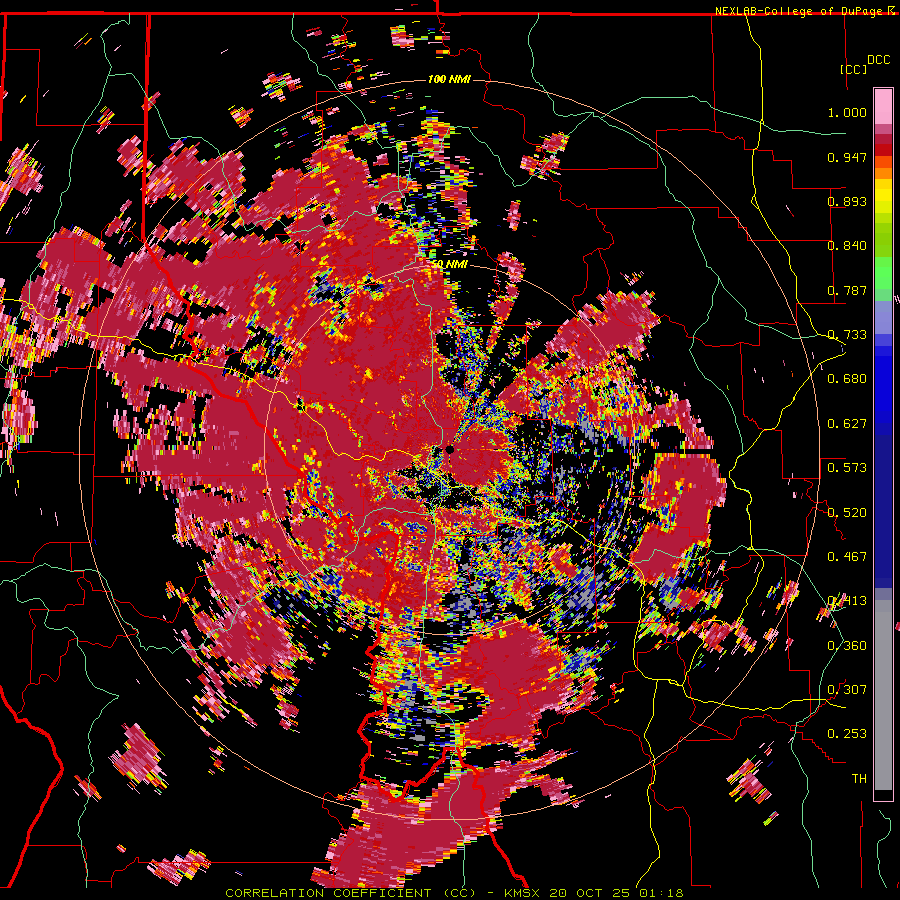Viewport: 900px width, 900px height.
Task: Select the 0.840 legend value
Action: point(847,246)
